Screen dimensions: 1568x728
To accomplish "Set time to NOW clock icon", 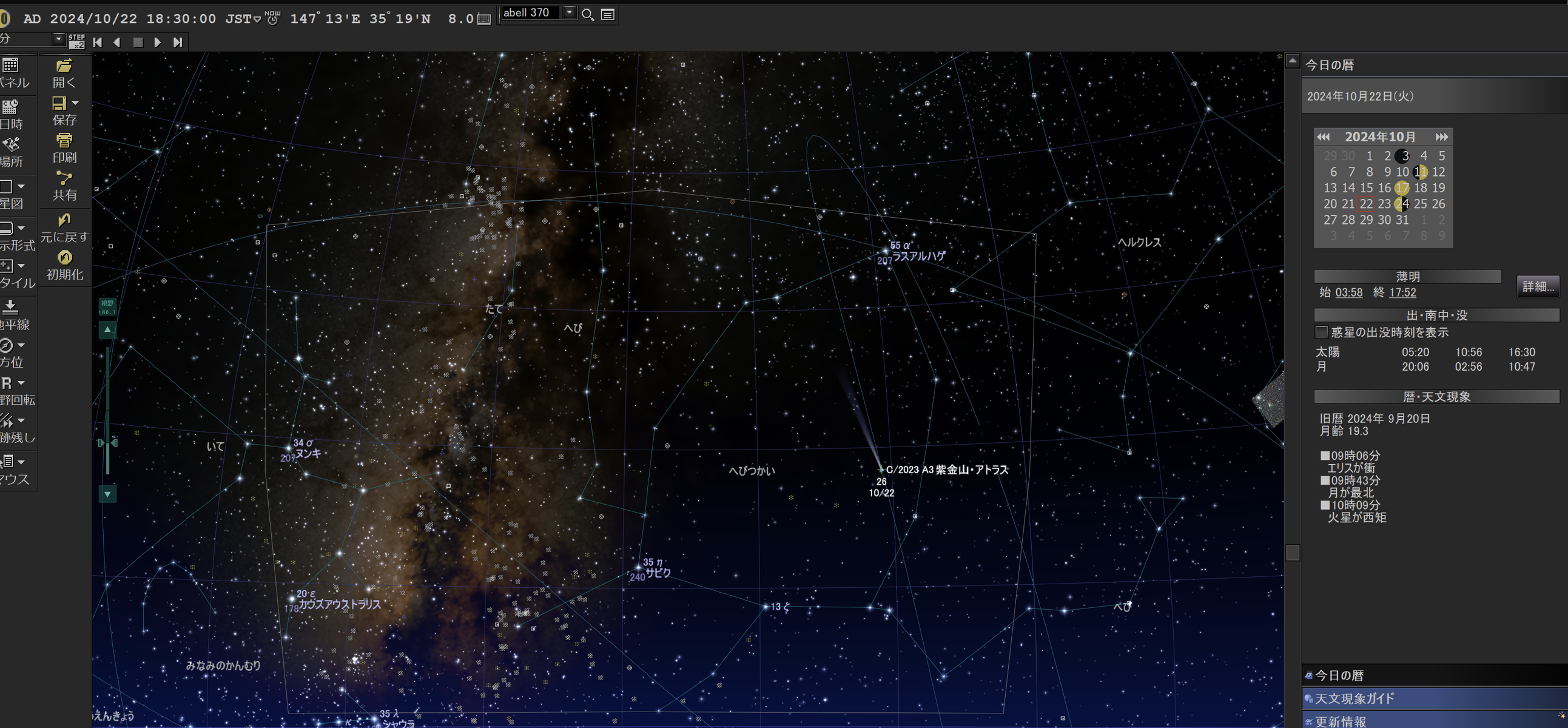I will click(274, 18).
